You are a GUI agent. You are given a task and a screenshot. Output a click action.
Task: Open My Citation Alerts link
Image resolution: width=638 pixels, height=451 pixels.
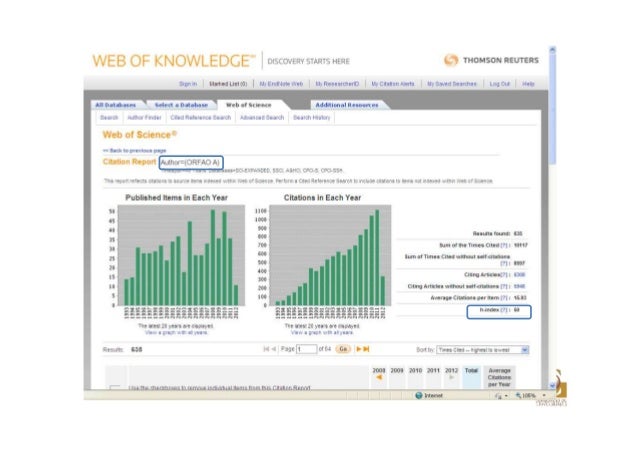coord(393,84)
